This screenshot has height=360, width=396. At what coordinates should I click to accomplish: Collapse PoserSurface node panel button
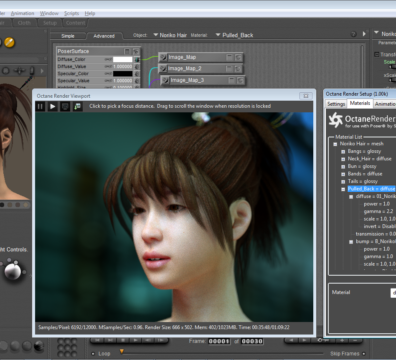click(127, 51)
